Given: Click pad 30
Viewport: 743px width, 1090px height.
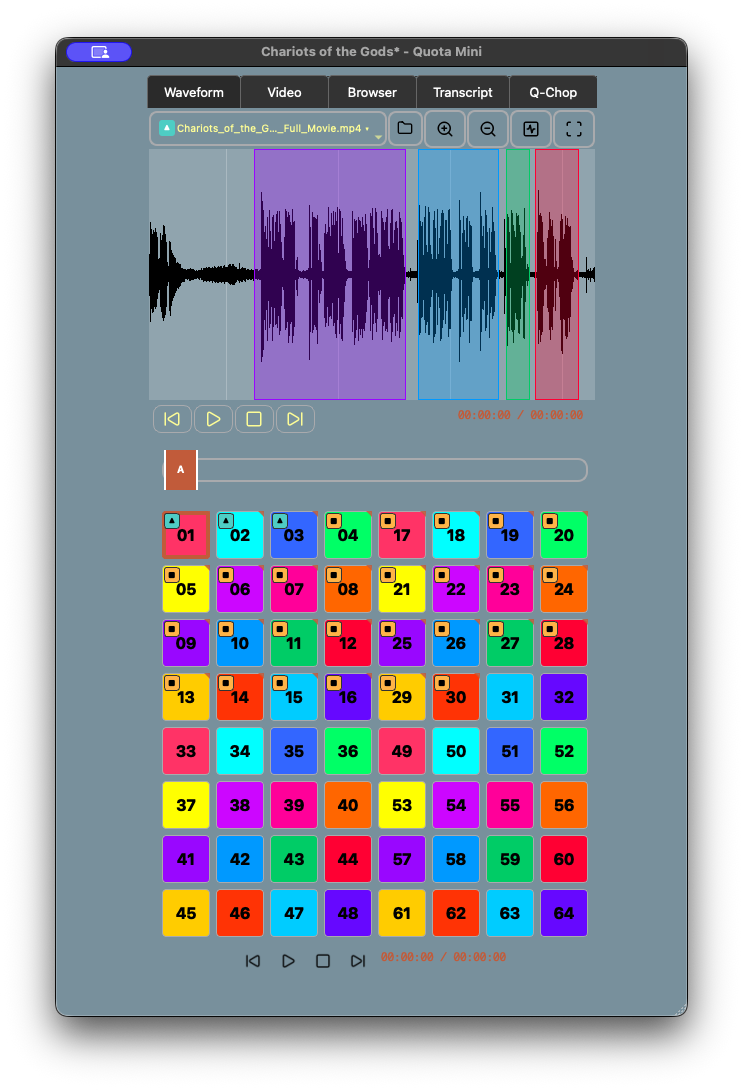Looking at the screenshot, I should tap(456, 697).
